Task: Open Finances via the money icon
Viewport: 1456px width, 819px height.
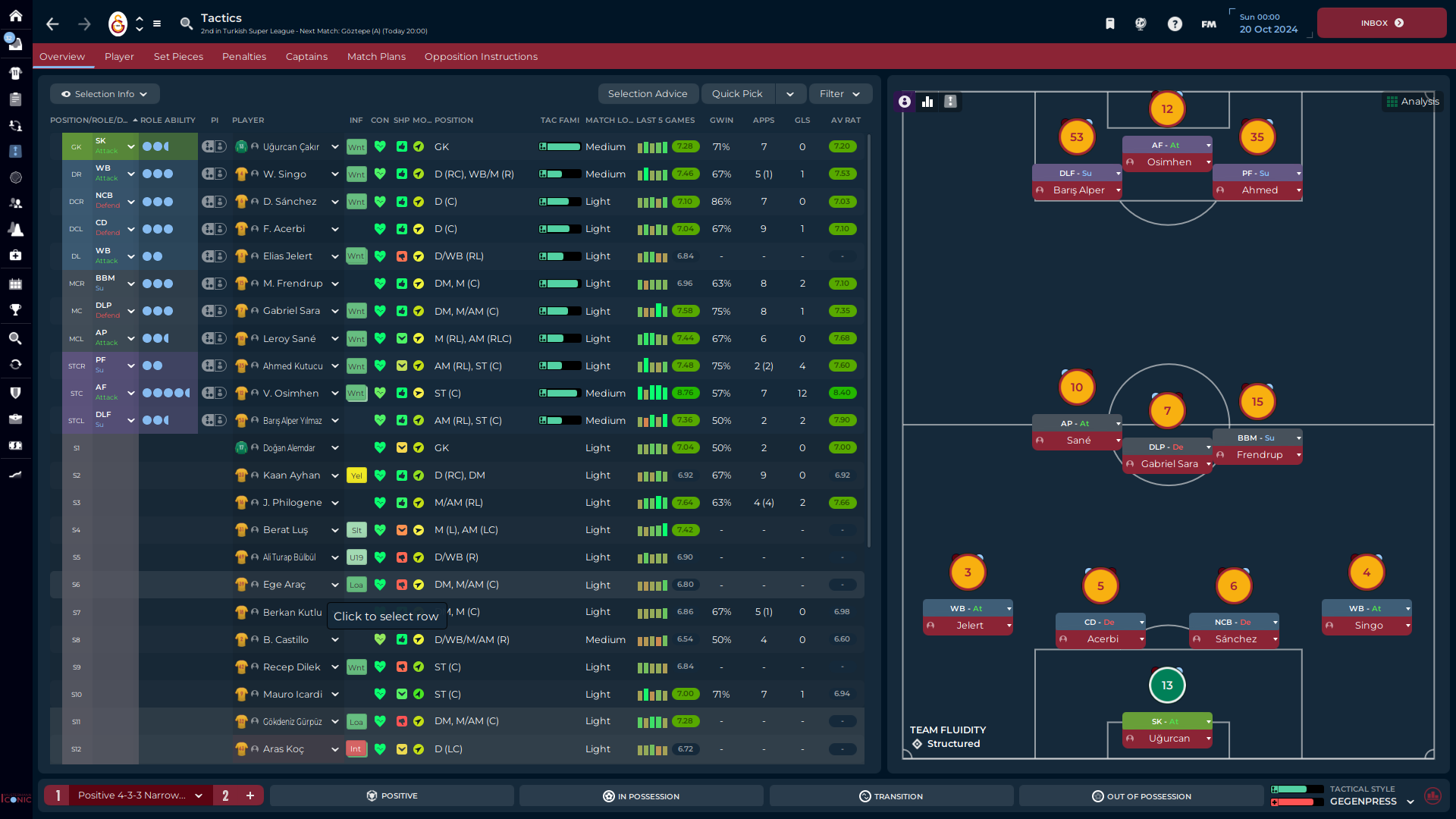Action: click(15, 446)
